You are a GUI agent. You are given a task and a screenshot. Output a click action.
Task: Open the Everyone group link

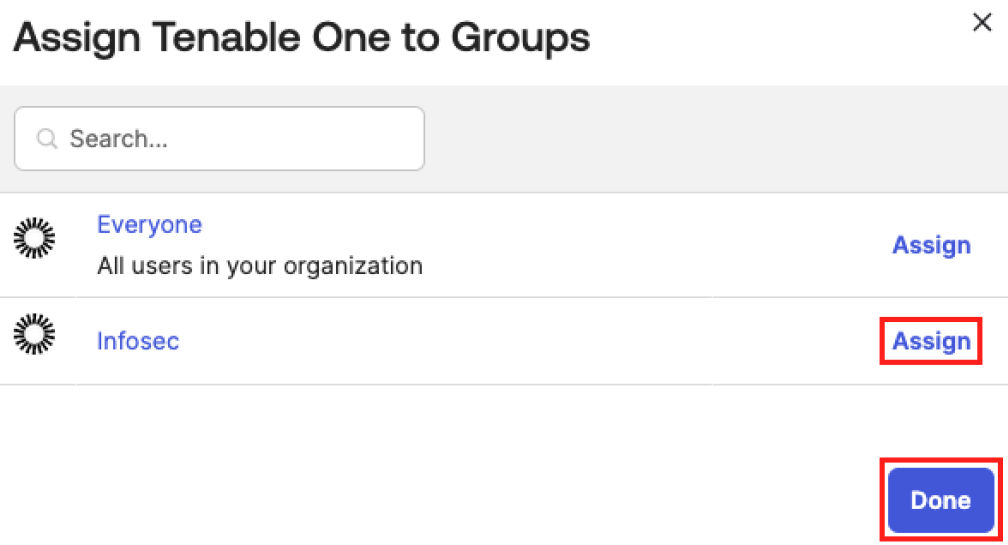tap(149, 225)
